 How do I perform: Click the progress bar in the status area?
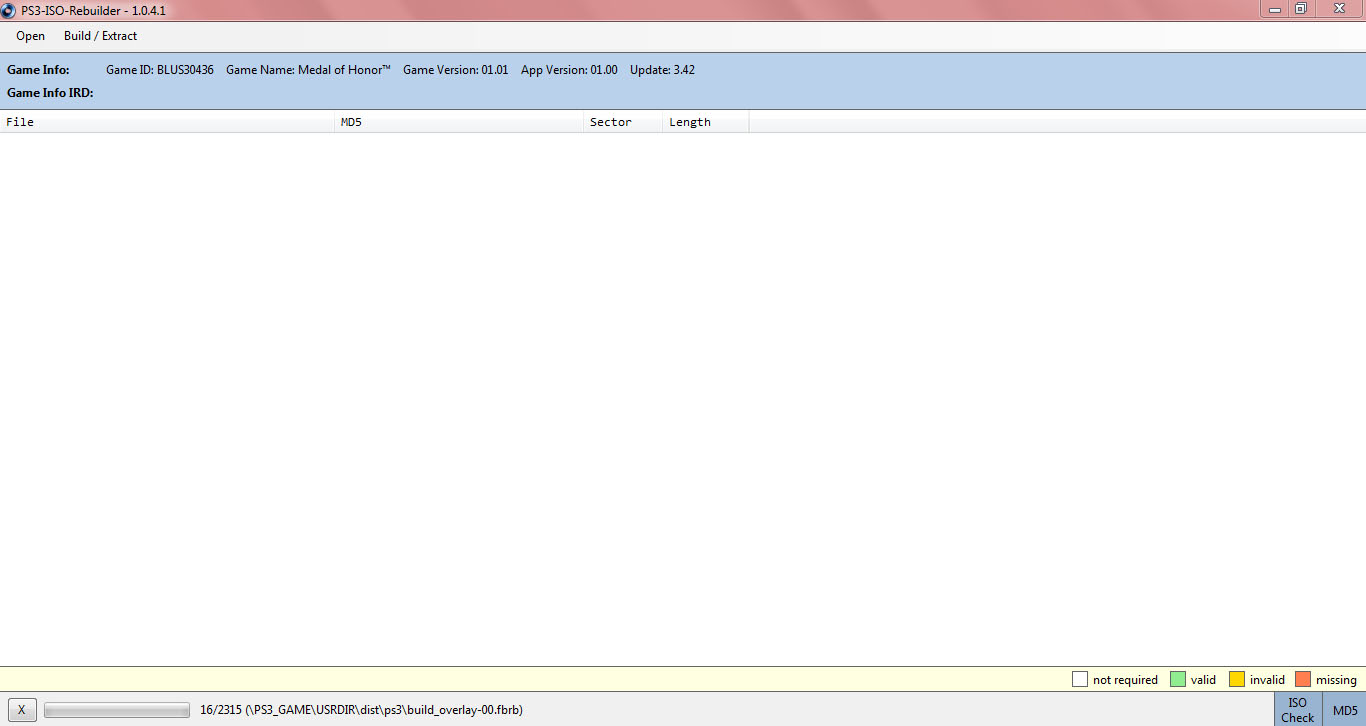[117, 710]
